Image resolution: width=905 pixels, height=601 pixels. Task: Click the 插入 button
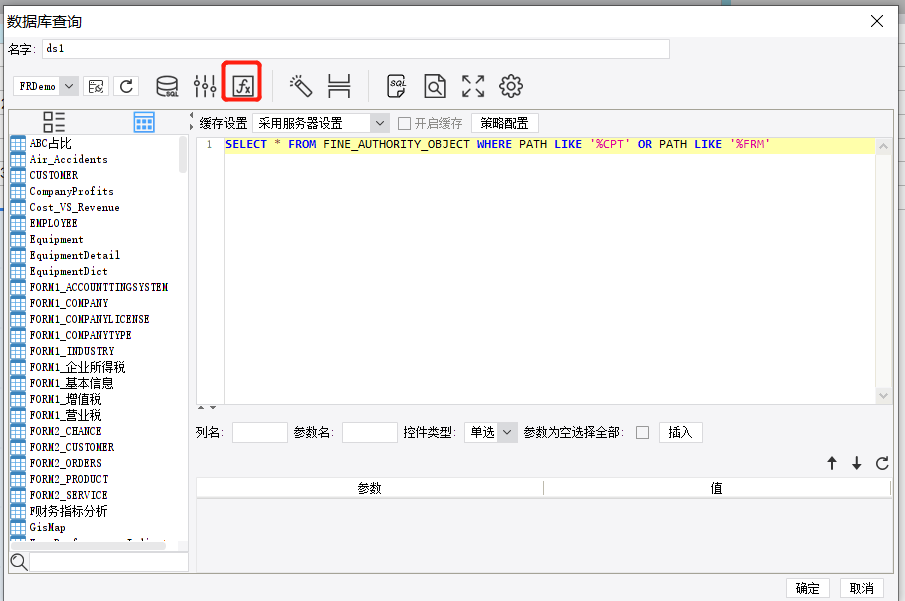click(x=680, y=432)
